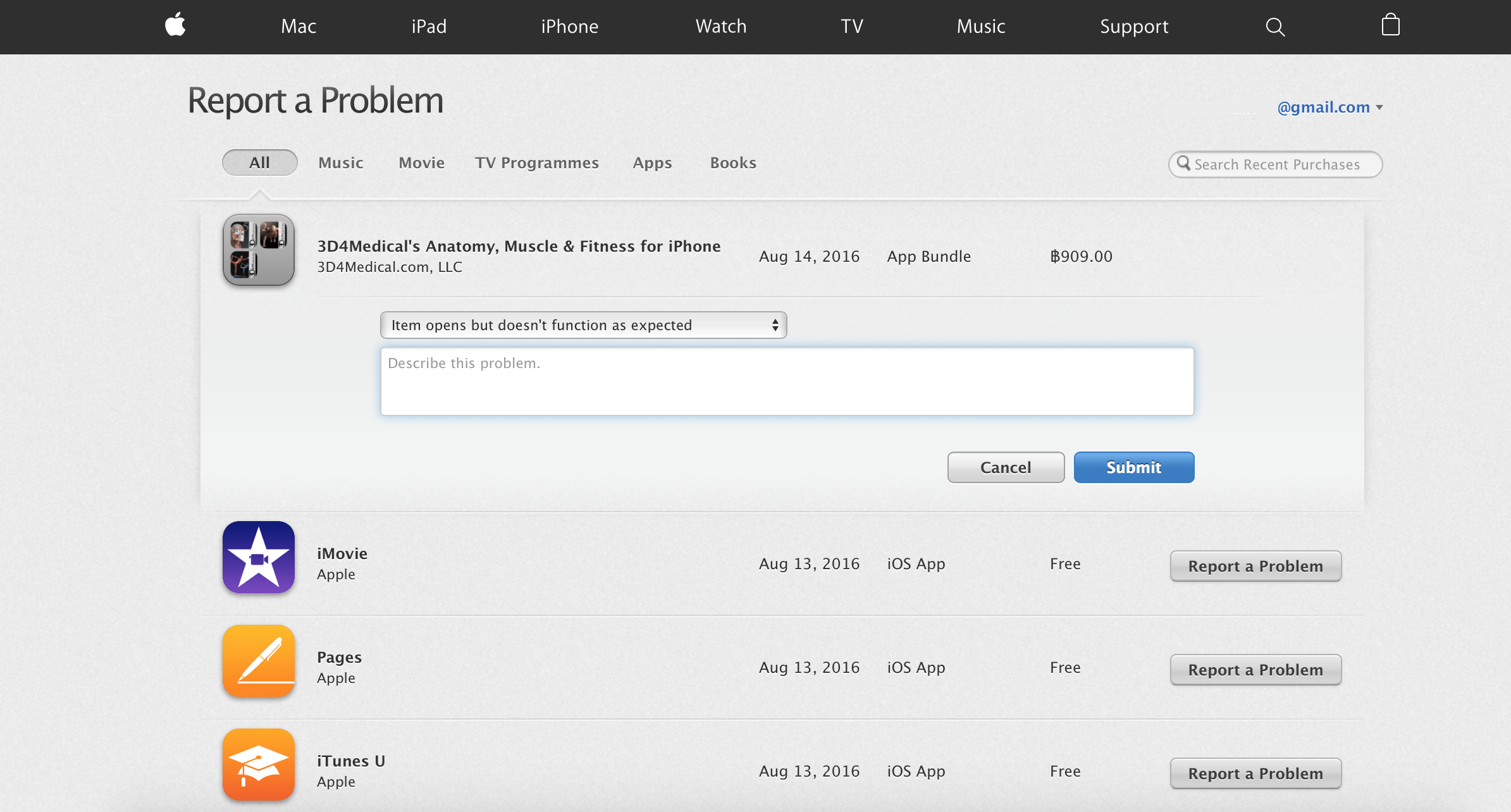This screenshot has width=1511, height=812.
Task: Click the Pages title text
Action: [339, 658]
